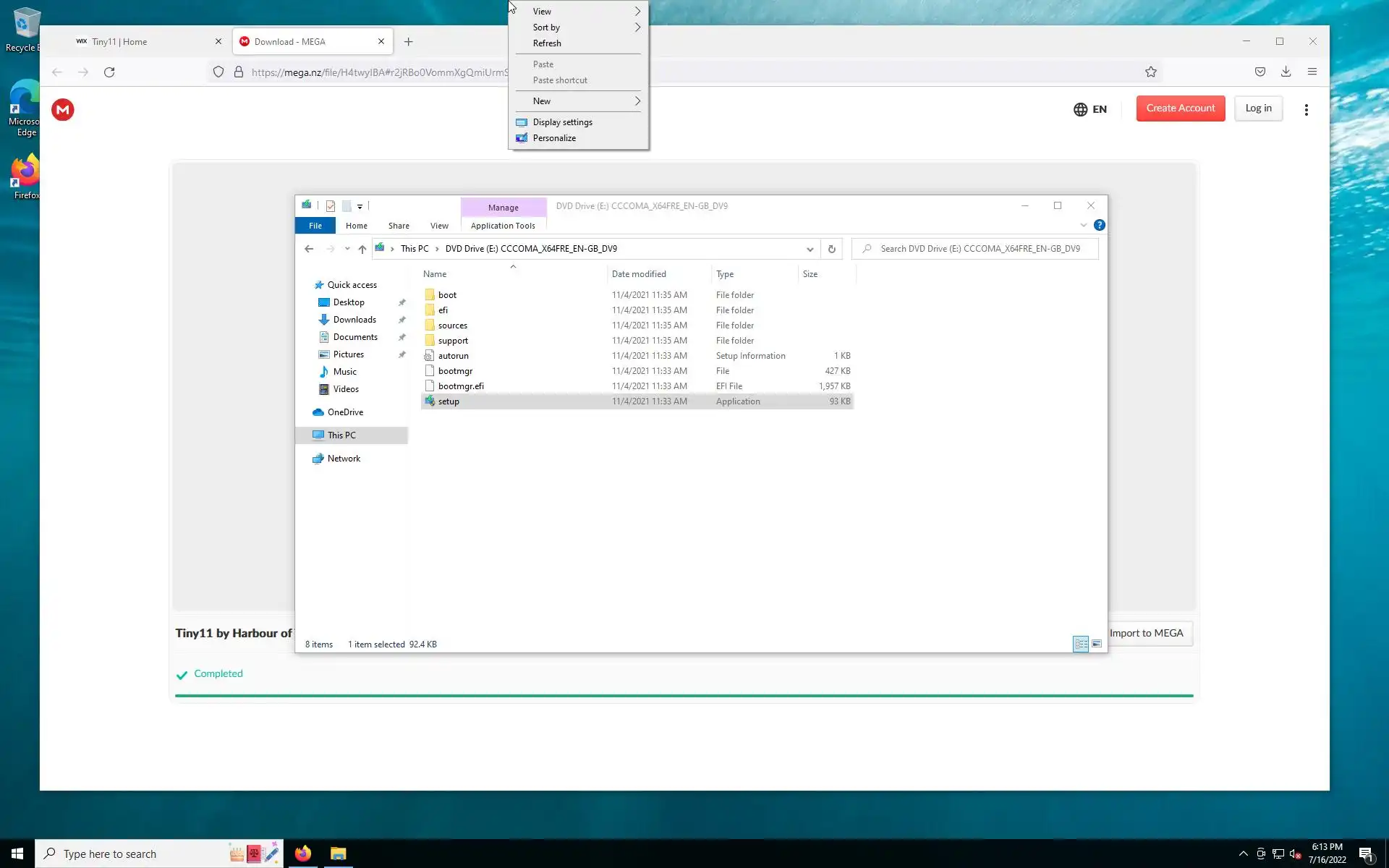Image resolution: width=1389 pixels, height=868 pixels.
Task: Open the Share ribbon tab
Action: (398, 226)
